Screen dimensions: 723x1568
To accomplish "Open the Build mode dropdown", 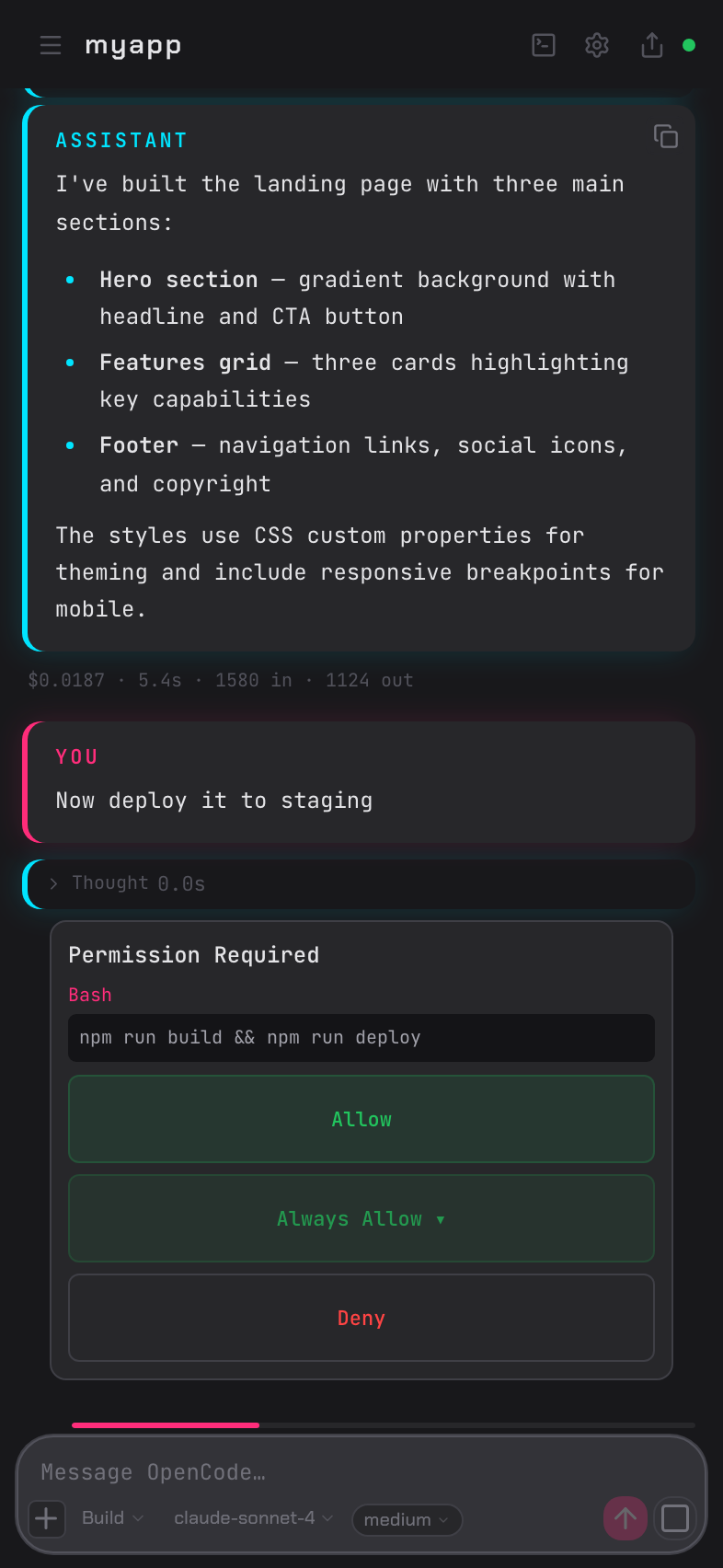I will pyautogui.click(x=110, y=1518).
